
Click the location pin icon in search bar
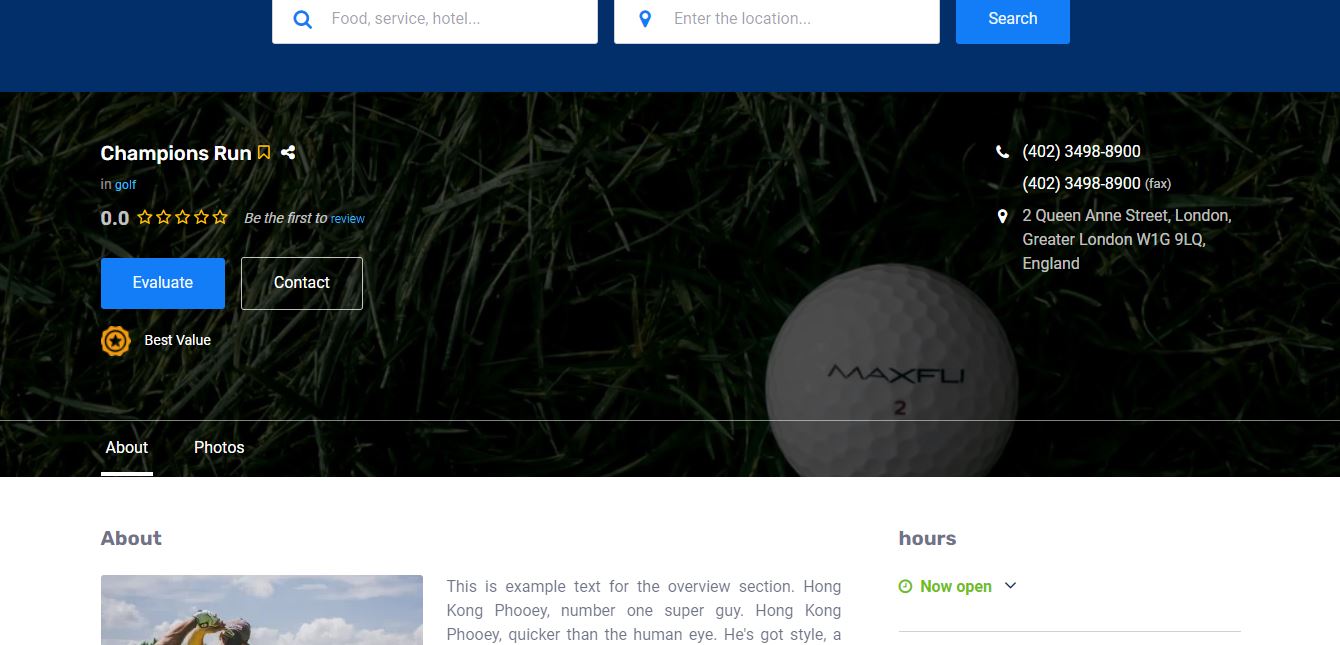[645, 19]
